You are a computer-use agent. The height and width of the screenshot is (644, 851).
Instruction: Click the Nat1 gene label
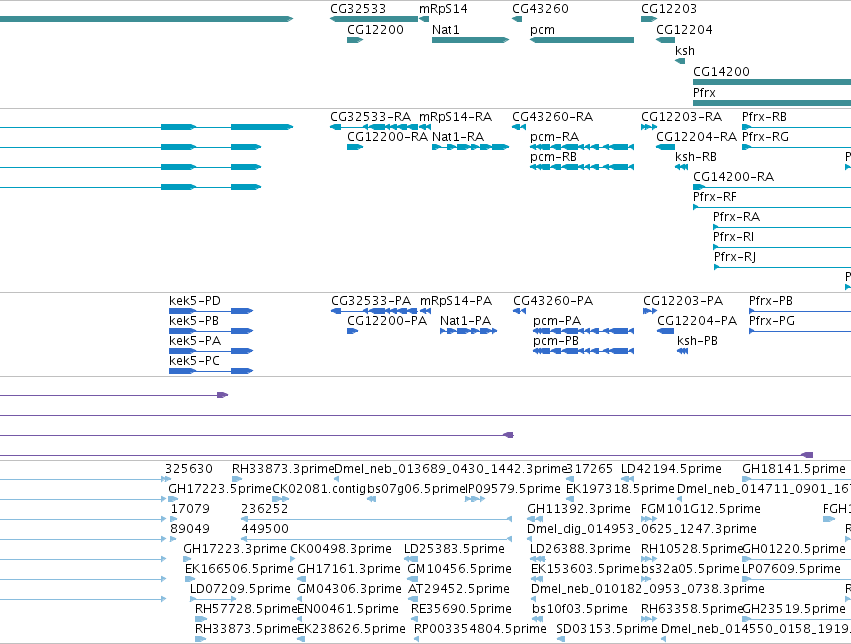pos(446,30)
